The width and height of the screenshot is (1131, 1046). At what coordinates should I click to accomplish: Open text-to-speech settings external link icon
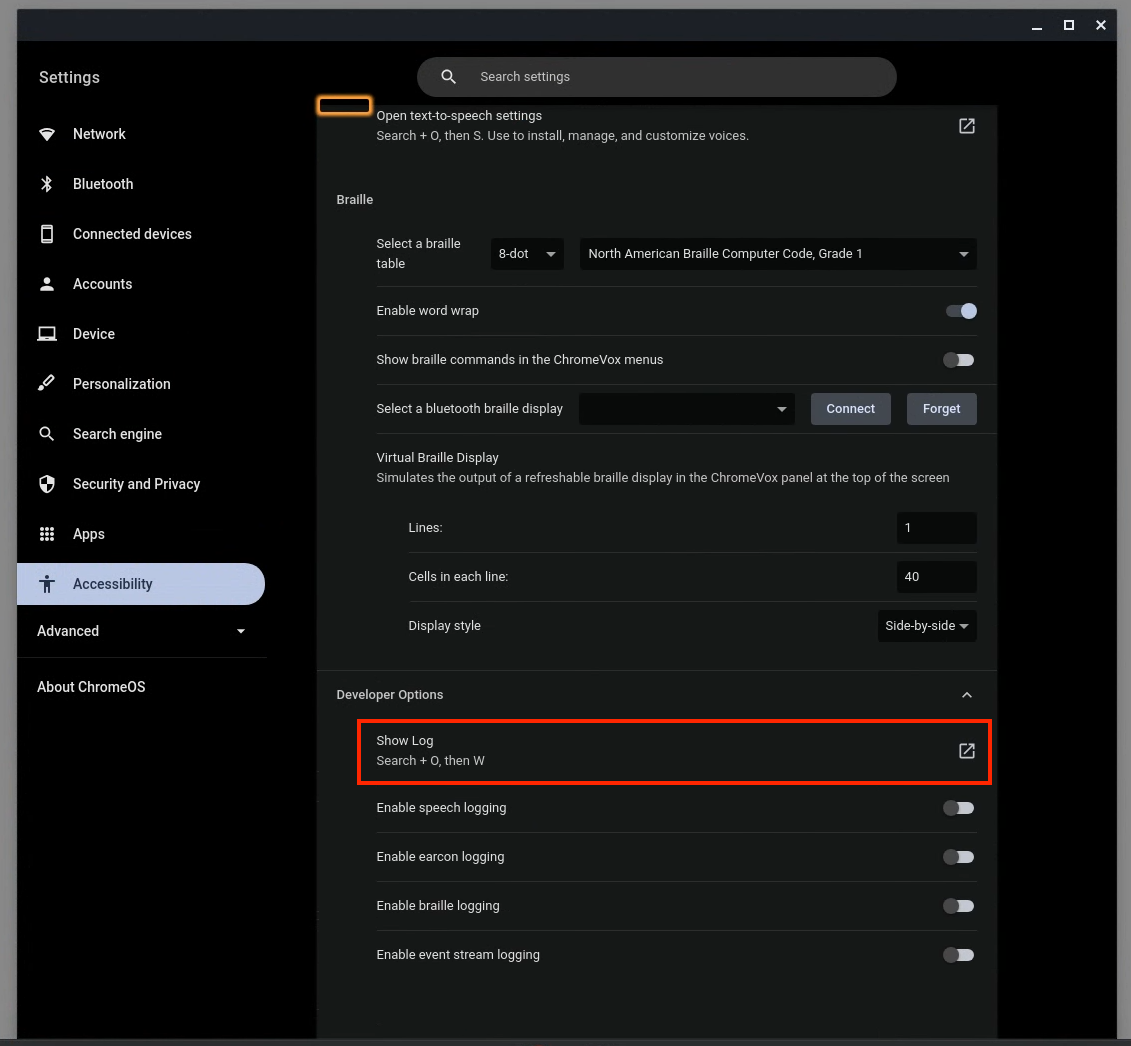click(x=966, y=126)
